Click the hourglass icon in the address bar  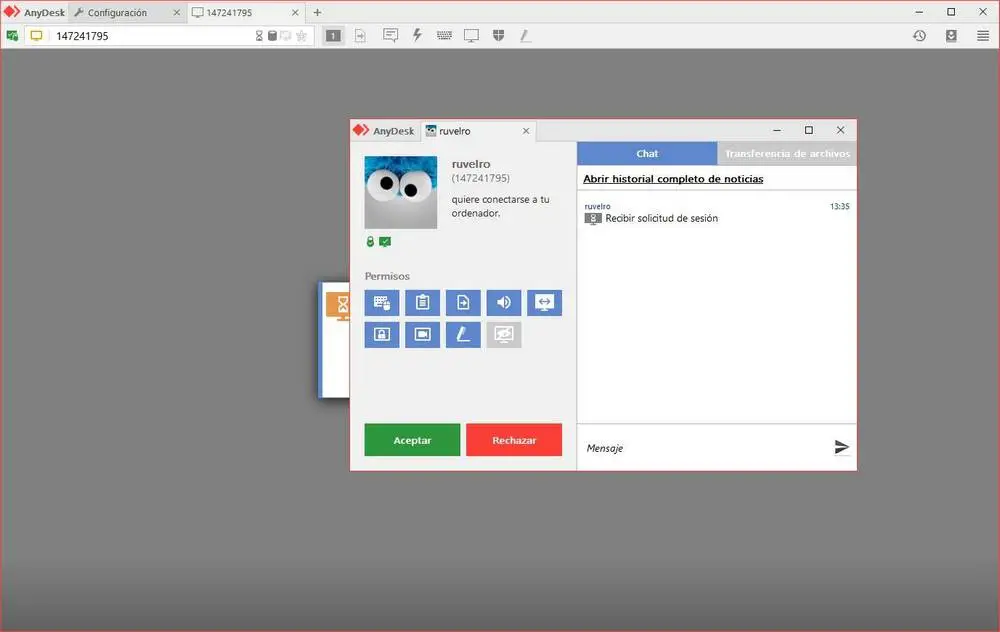coord(259,36)
